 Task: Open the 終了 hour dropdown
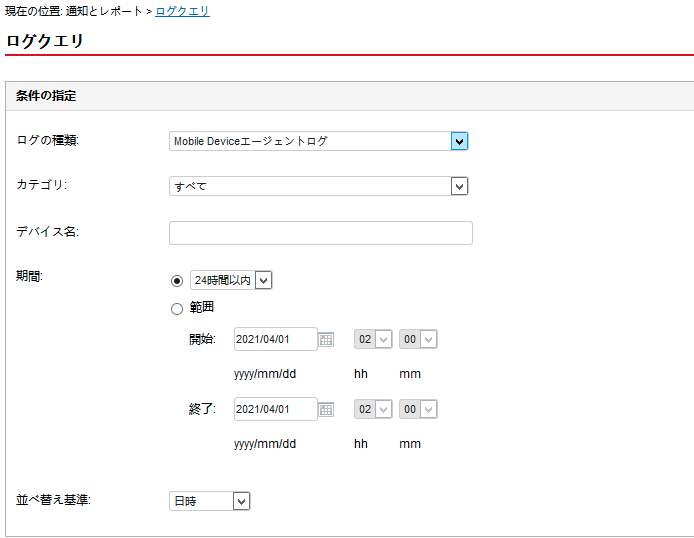pyautogui.click(x=373, y=409)
